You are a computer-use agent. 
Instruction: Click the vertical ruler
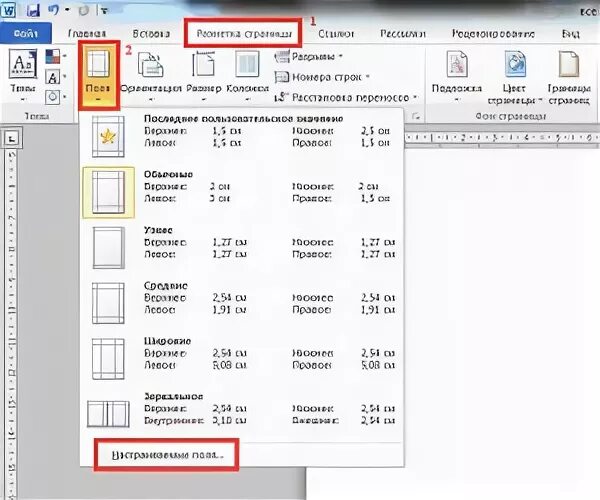pyautogui.click(x=12, y=323)
